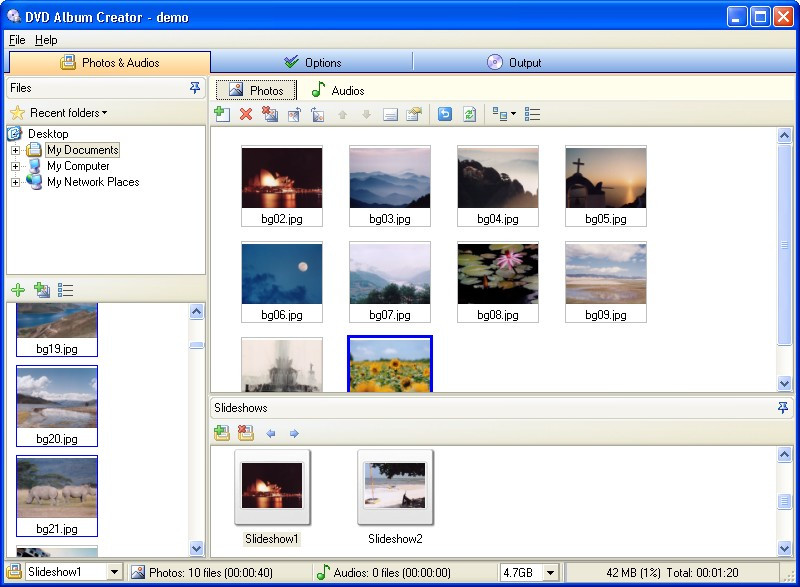This screenshot has height=587, width=800.
Task: Click the photo pane scrollbar thumb
Action: point(784,245)
